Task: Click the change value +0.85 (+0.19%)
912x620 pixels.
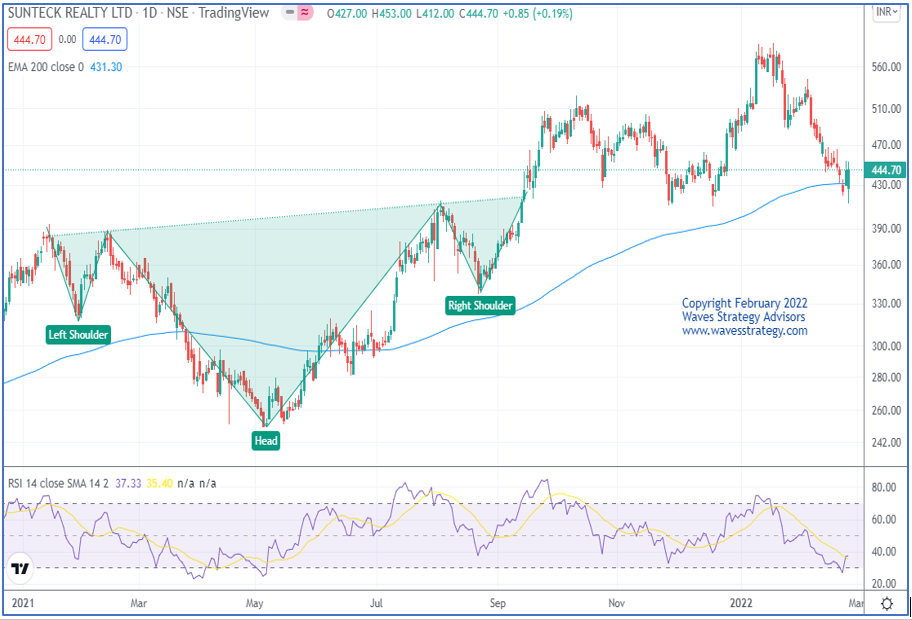Action: tap(539, 13)
